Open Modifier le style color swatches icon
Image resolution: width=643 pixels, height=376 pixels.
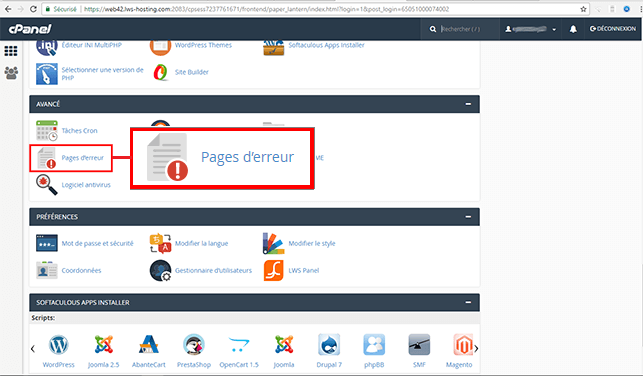click(274, 243)
